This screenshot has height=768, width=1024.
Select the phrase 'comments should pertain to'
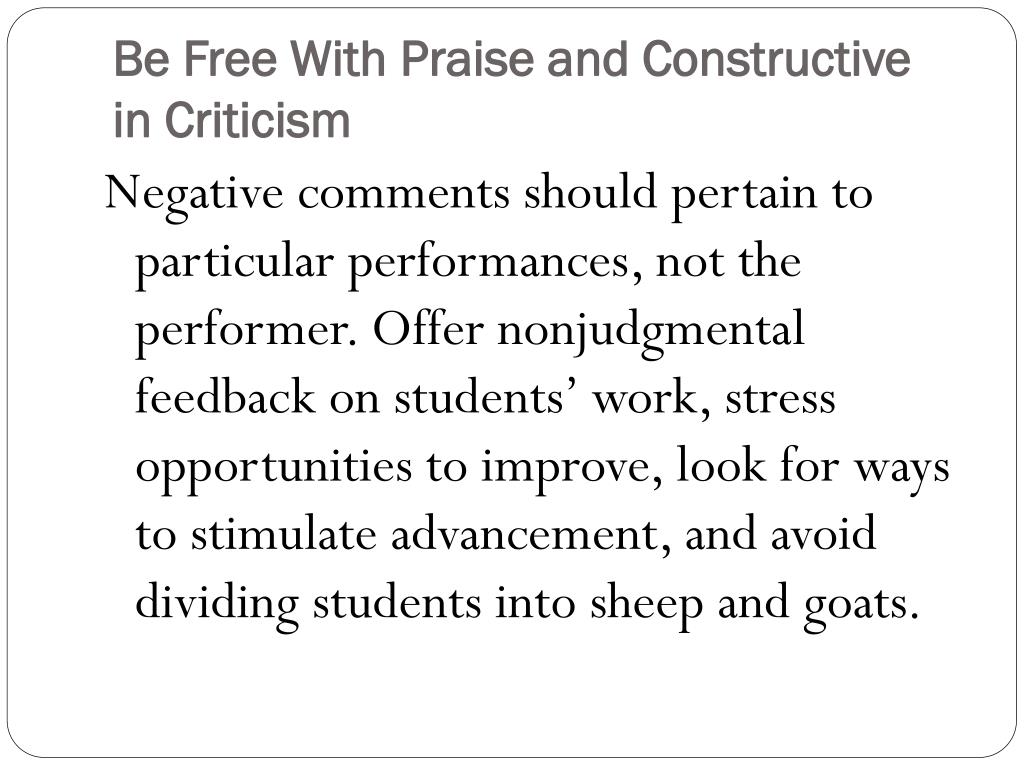(585, 194)
